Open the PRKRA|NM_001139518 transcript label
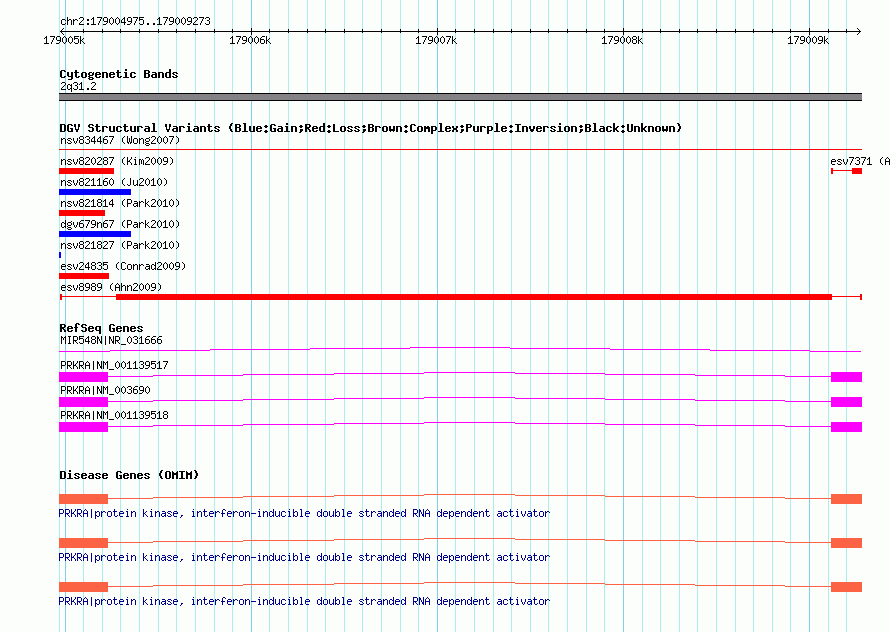Screen dimensions: 890x632 114,415
